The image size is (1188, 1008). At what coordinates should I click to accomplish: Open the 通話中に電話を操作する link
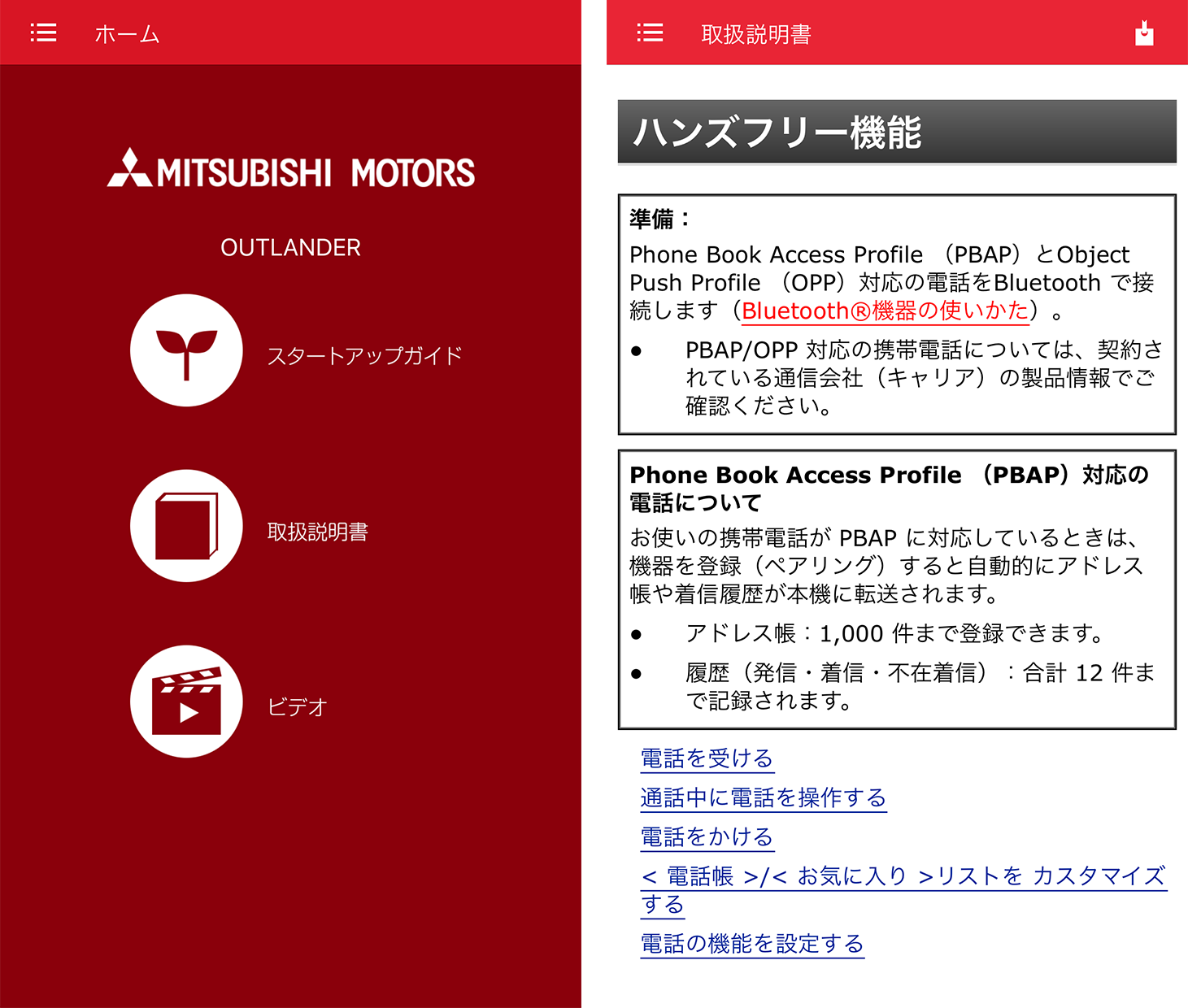[763, 797]
